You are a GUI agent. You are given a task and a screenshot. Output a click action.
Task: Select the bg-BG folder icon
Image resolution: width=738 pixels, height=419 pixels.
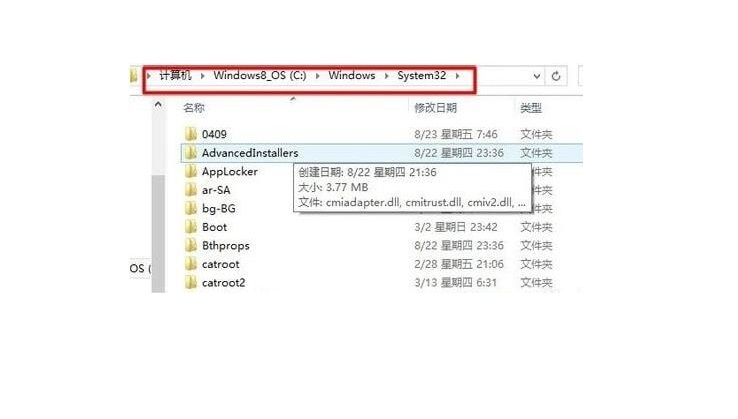click(x=191, y=208)
